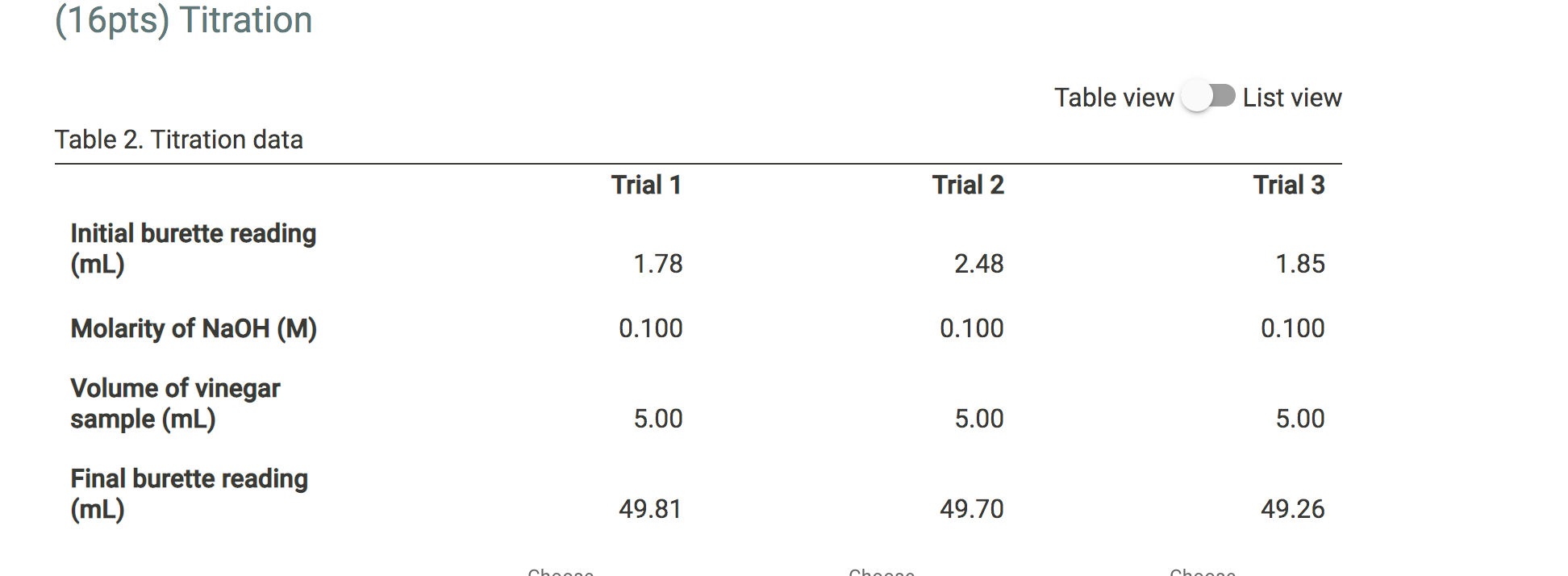
Task: Click the 49.70 final burette value
Action: tap(971, 508)
